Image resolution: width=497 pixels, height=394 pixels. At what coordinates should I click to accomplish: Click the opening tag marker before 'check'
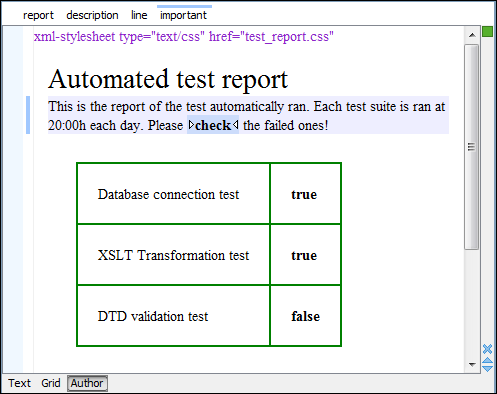(191, 125)
